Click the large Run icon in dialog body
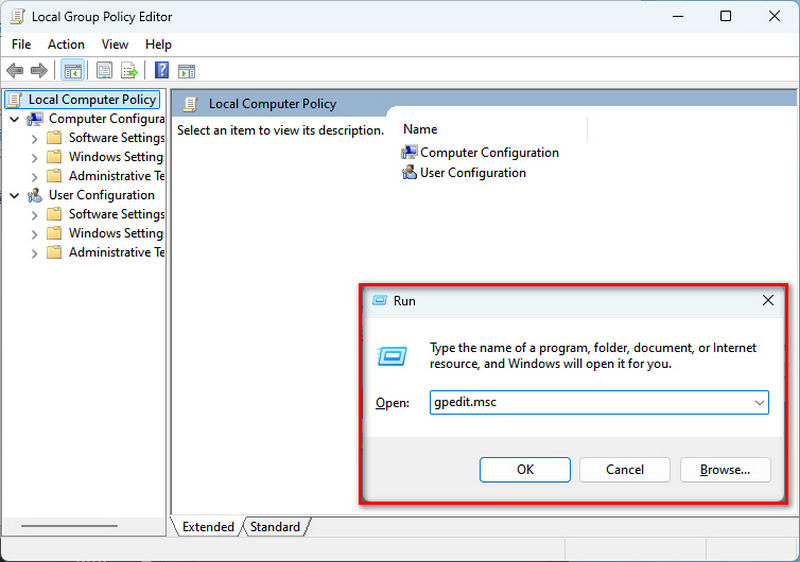This screenshot has height=562, width=800. 392,355
